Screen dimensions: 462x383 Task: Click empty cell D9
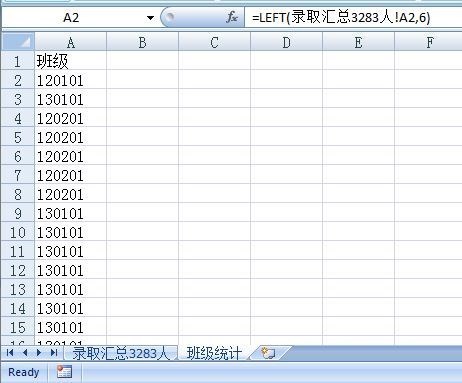point(286,213)
